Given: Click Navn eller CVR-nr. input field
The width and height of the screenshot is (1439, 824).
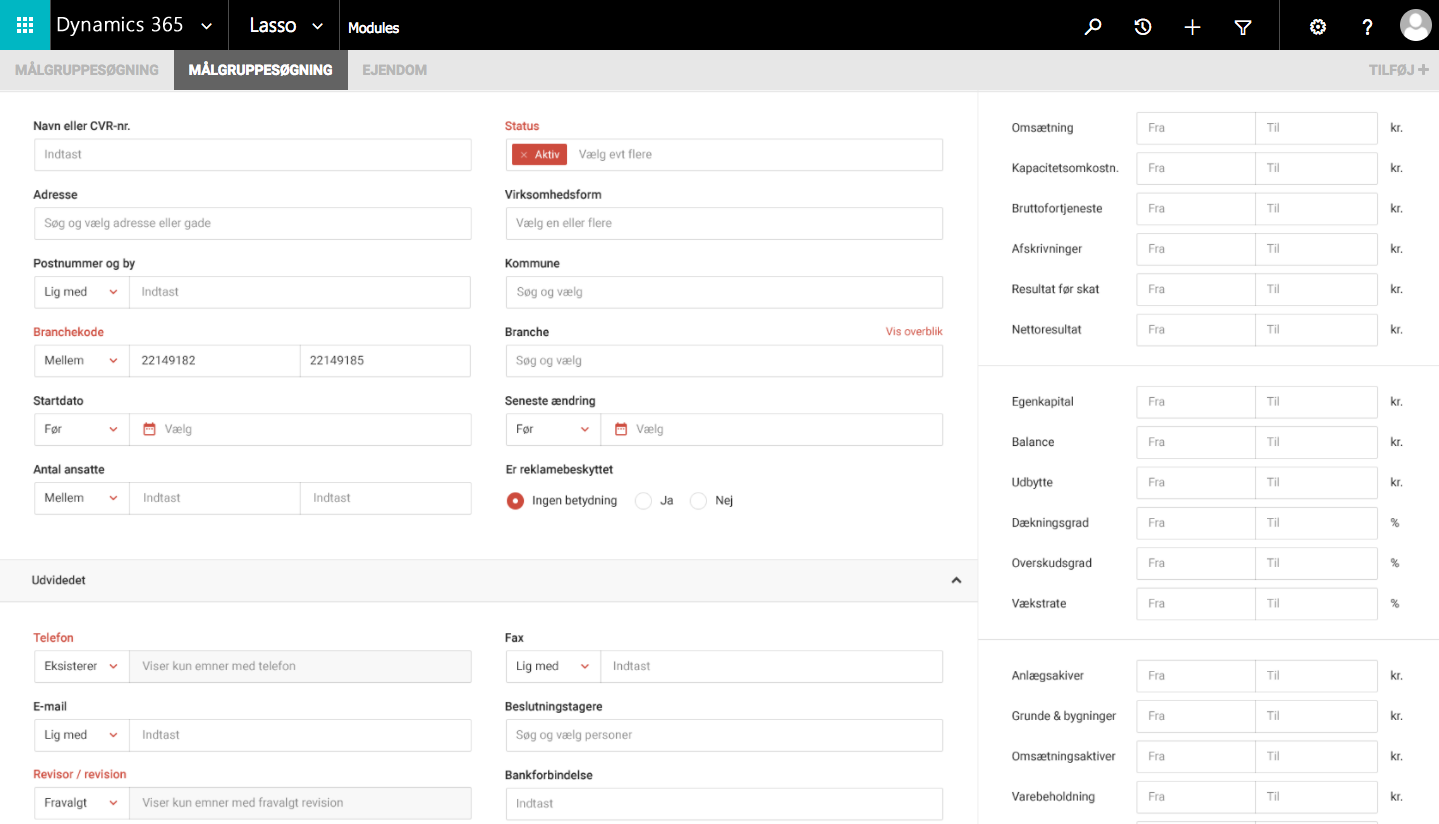Looking at the screenshot, I should [252, 155].
